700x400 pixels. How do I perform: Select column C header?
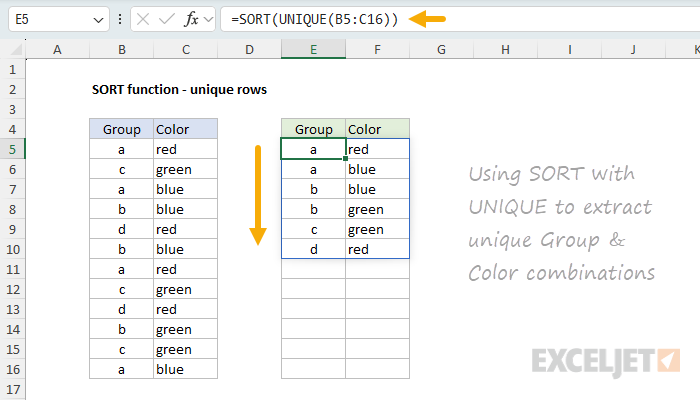[x=186, y=49]
